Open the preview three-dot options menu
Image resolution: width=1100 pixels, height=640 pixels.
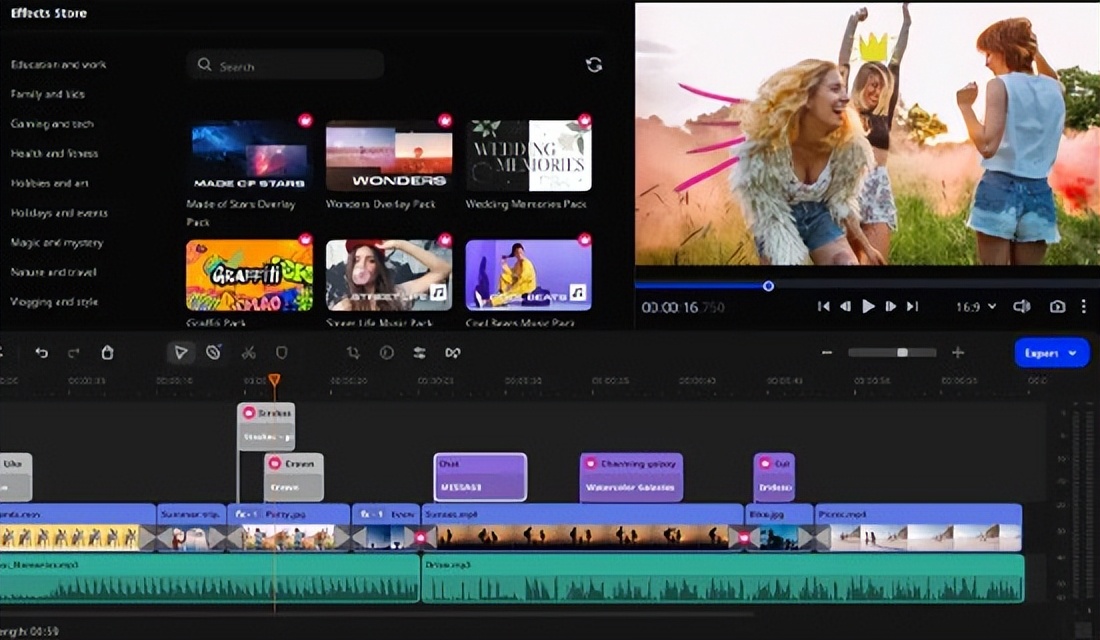tap(1084, 307)
